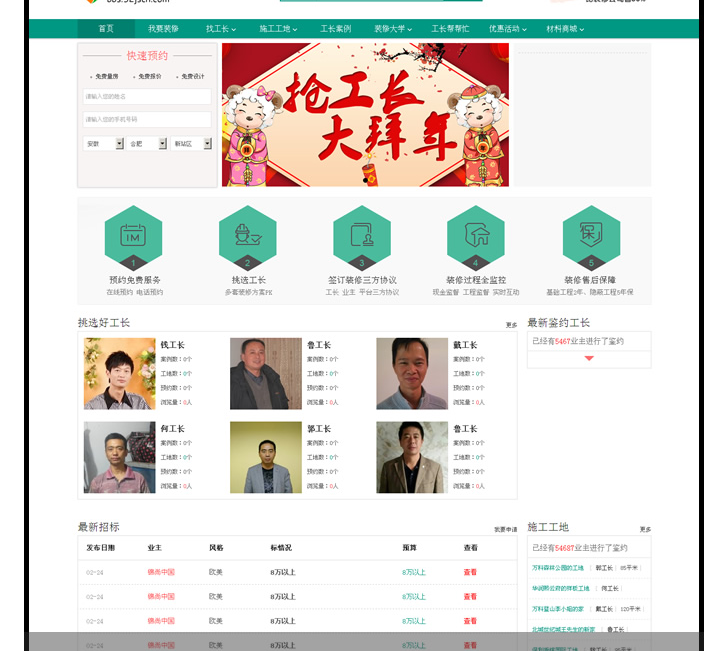Click the 签订装修三方协议 hexagon icon
The image size is (714, 651).
362,238
